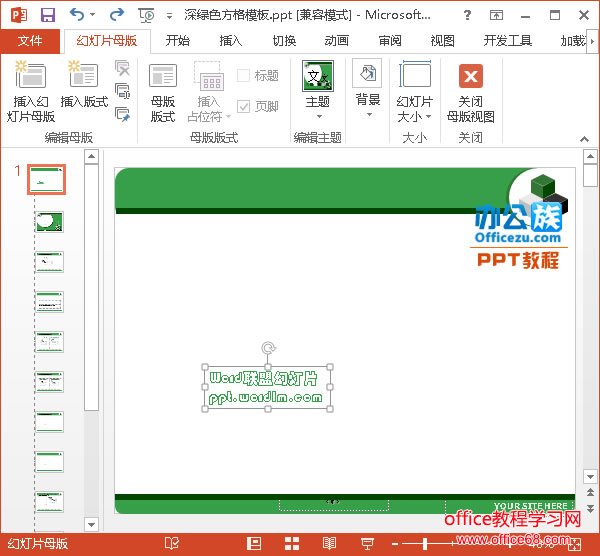Image resolution: width=600 pixels, height=556 pixels.
Task: Toggle the 标题 checkbox
Action: point(257,75)
